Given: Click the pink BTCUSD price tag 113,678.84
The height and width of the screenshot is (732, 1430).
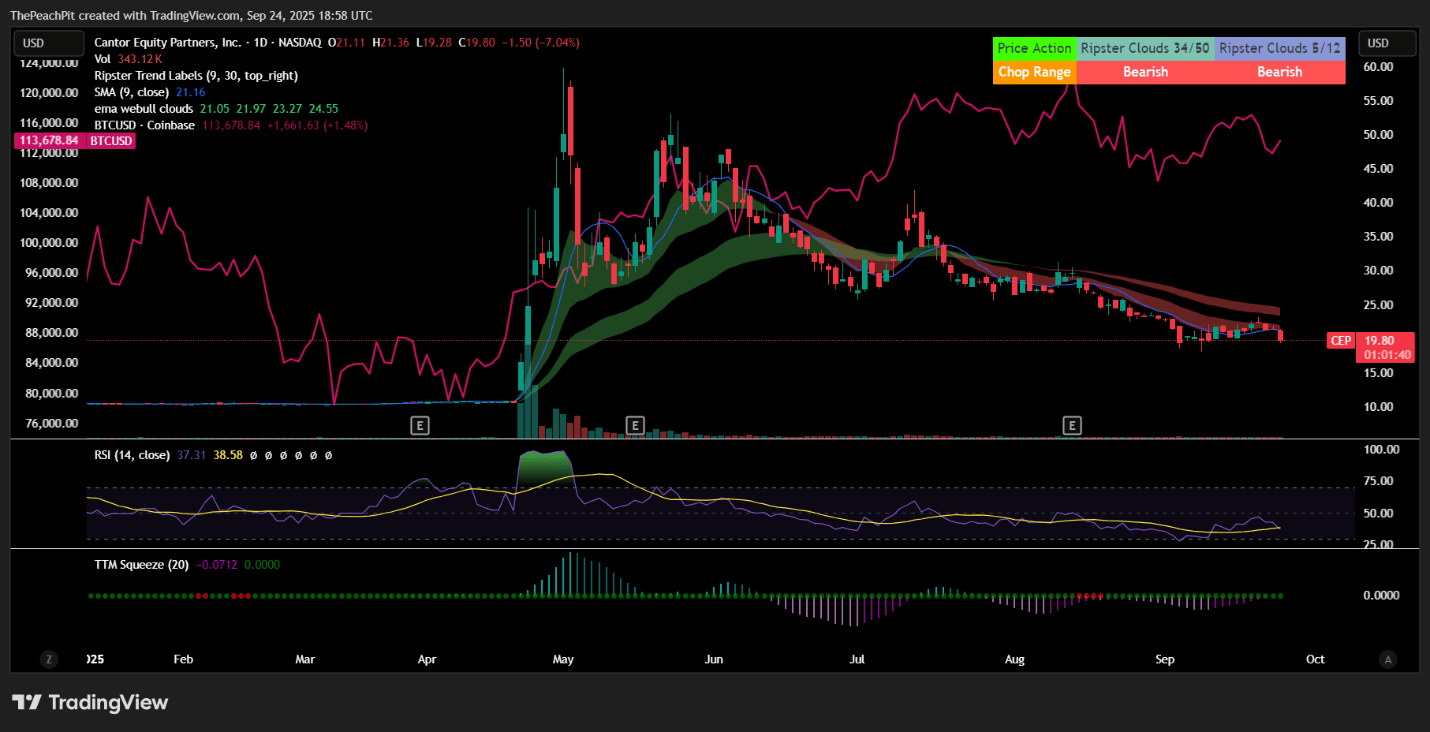Looking at the screenshot, I should 48,140.
